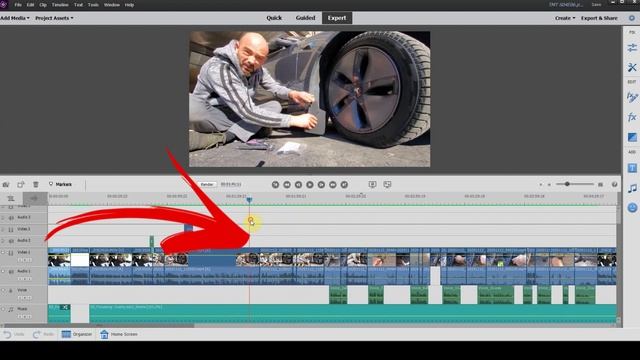Expand the Audio 2 track header
Image resolution: width=640 pixels, height=360 pixels.
[x=3, y=241]
